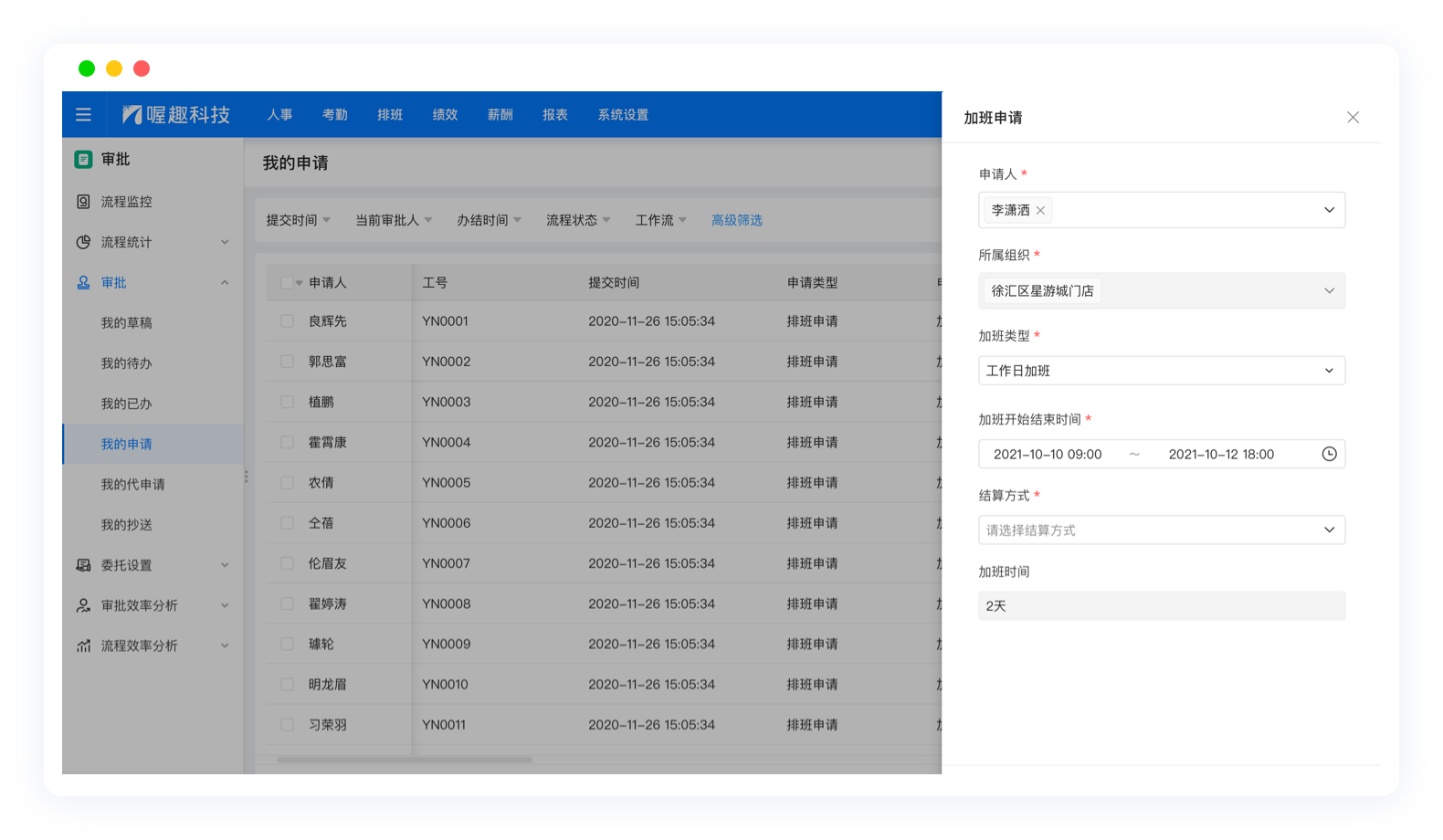The height and width of the screenshot is (840, 1443).
Task: Expand the 流程统计 sidebar section
Action: coord(225,242)
